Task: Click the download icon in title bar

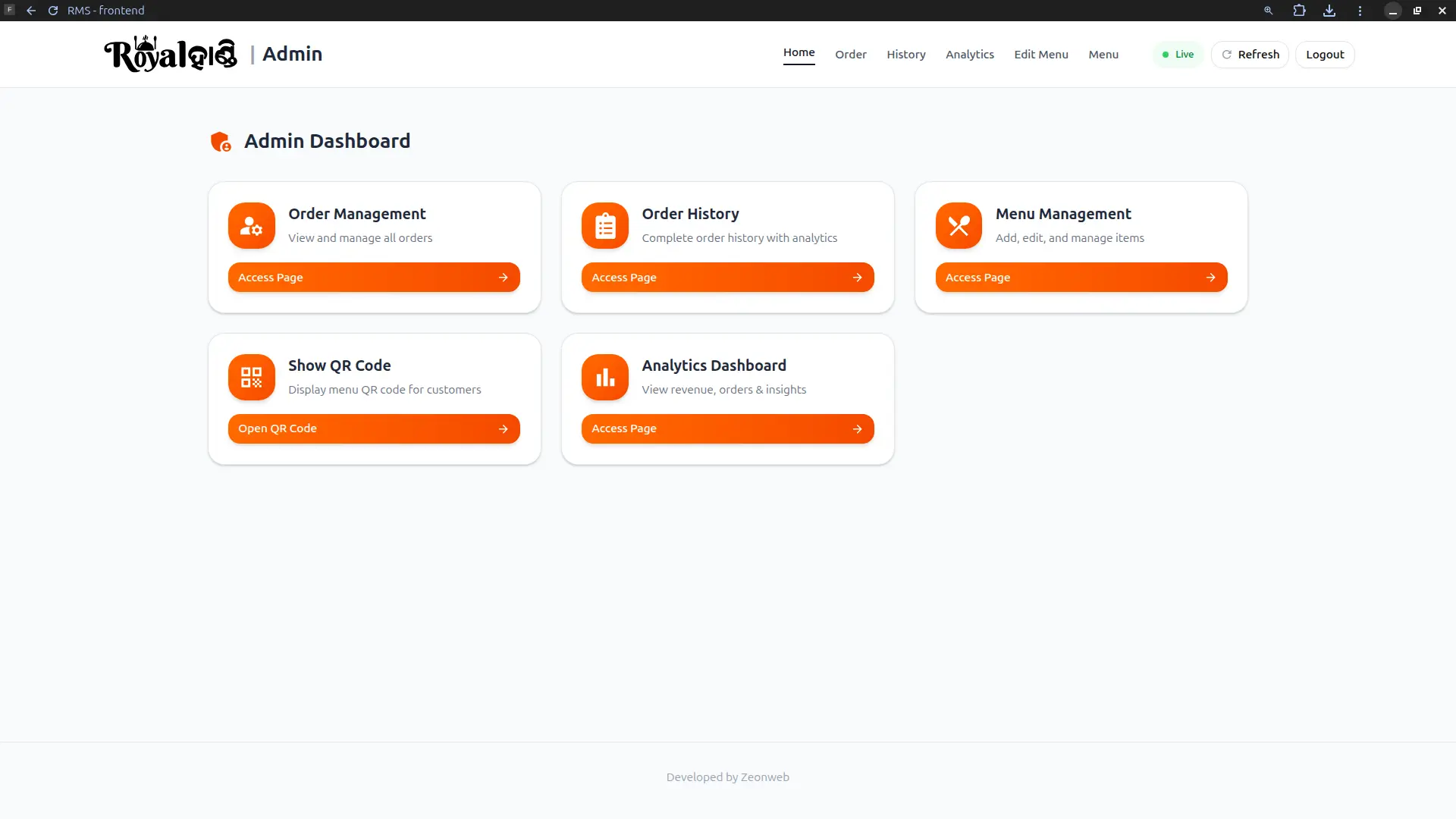Action: tap(1329, 11)
